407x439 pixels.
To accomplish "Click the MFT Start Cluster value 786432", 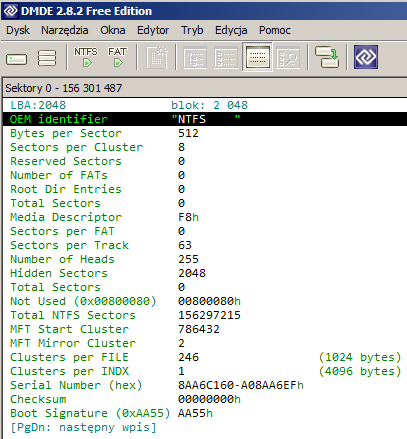I will coord(199,329).
